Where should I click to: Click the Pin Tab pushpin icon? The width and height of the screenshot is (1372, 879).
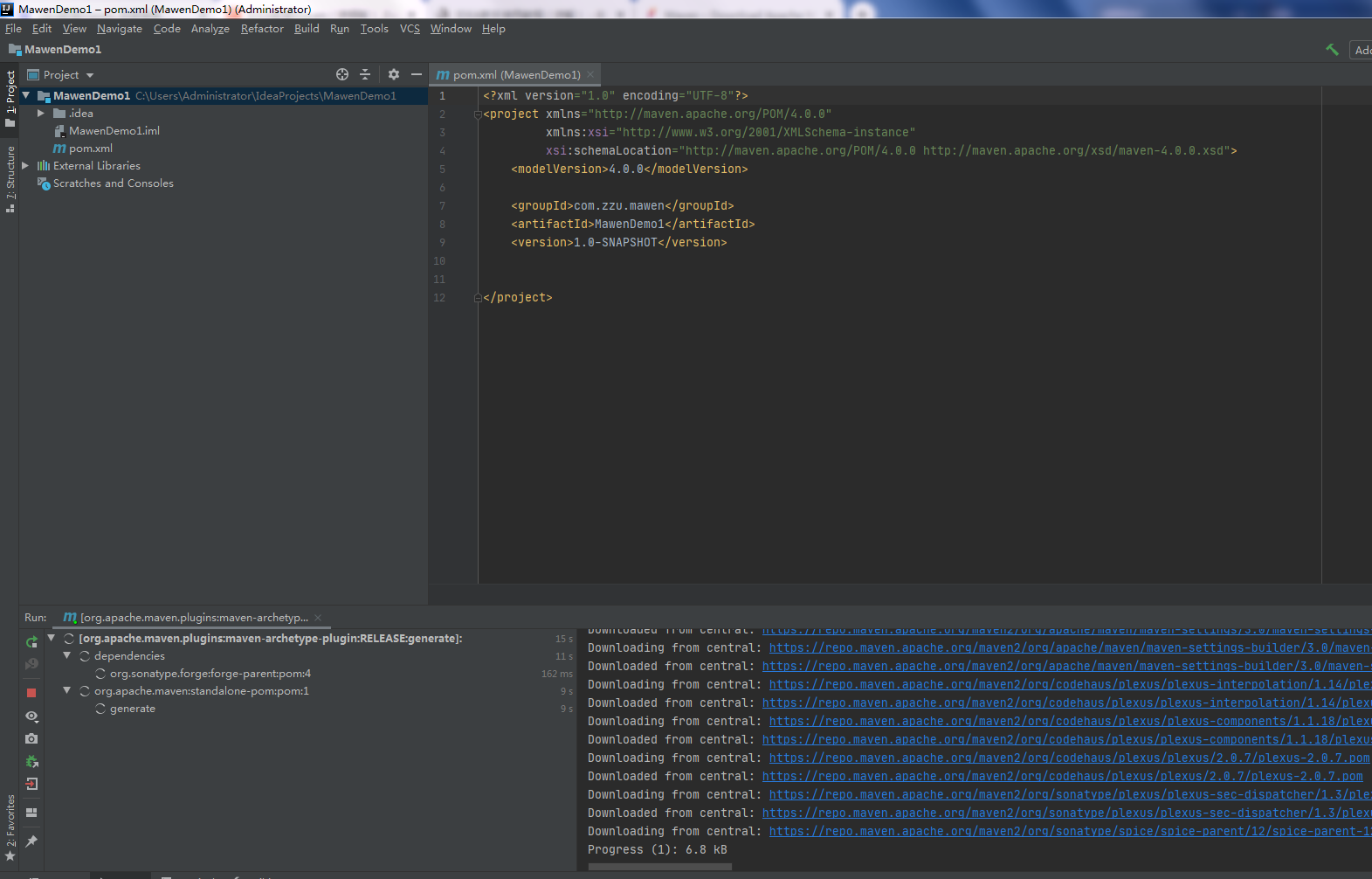pyautogui.click(x=31, y=841)
